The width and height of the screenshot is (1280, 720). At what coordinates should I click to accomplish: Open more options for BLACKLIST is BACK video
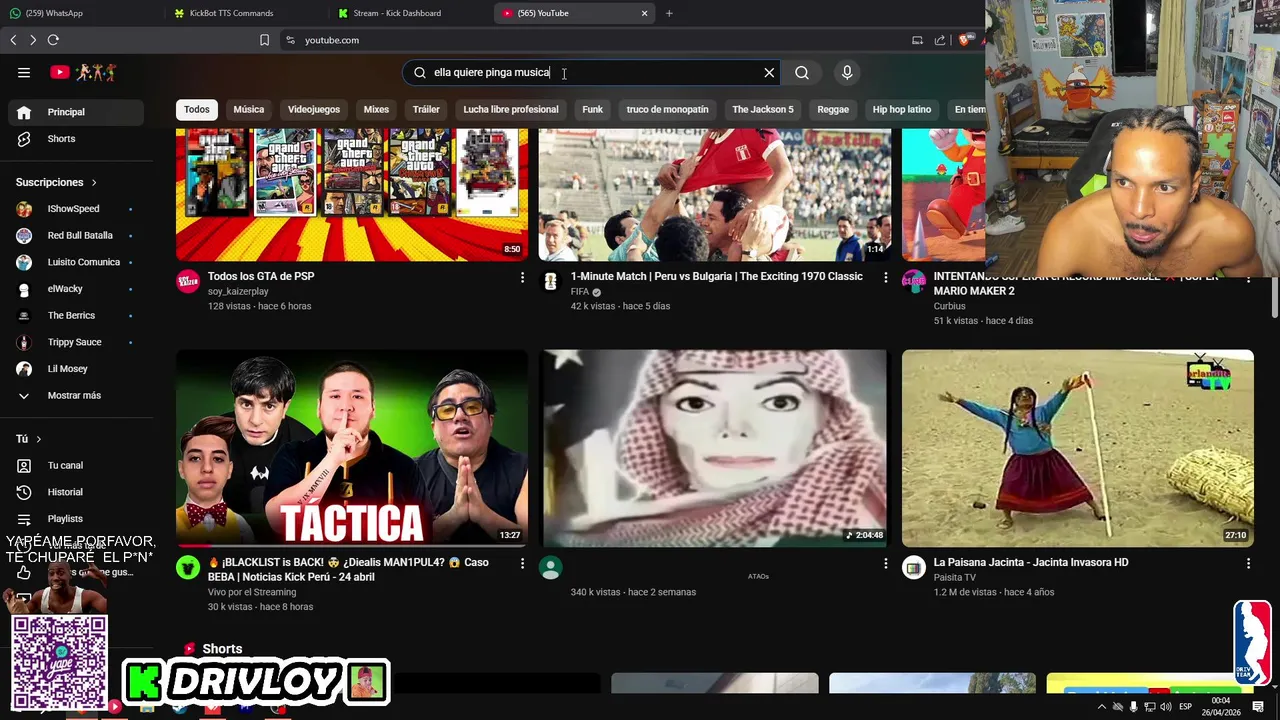[x=522, y=563]
